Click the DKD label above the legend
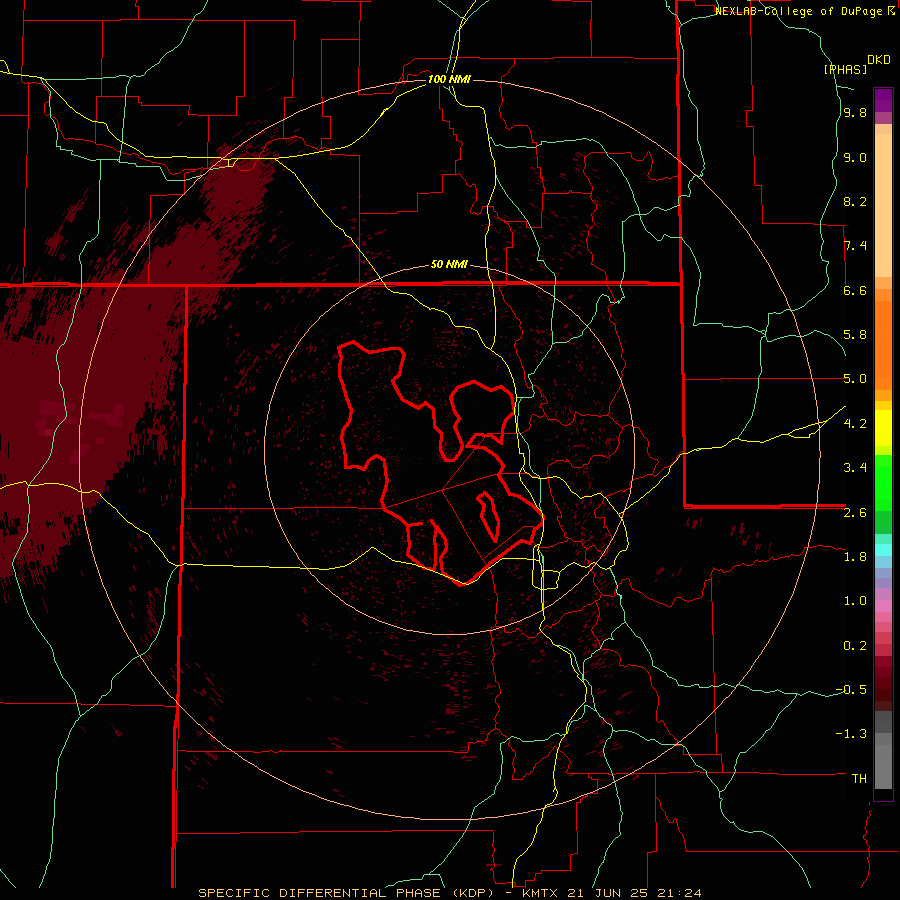Screen dimensions: 900x900 pyautogui.click(x=879, y=60)
